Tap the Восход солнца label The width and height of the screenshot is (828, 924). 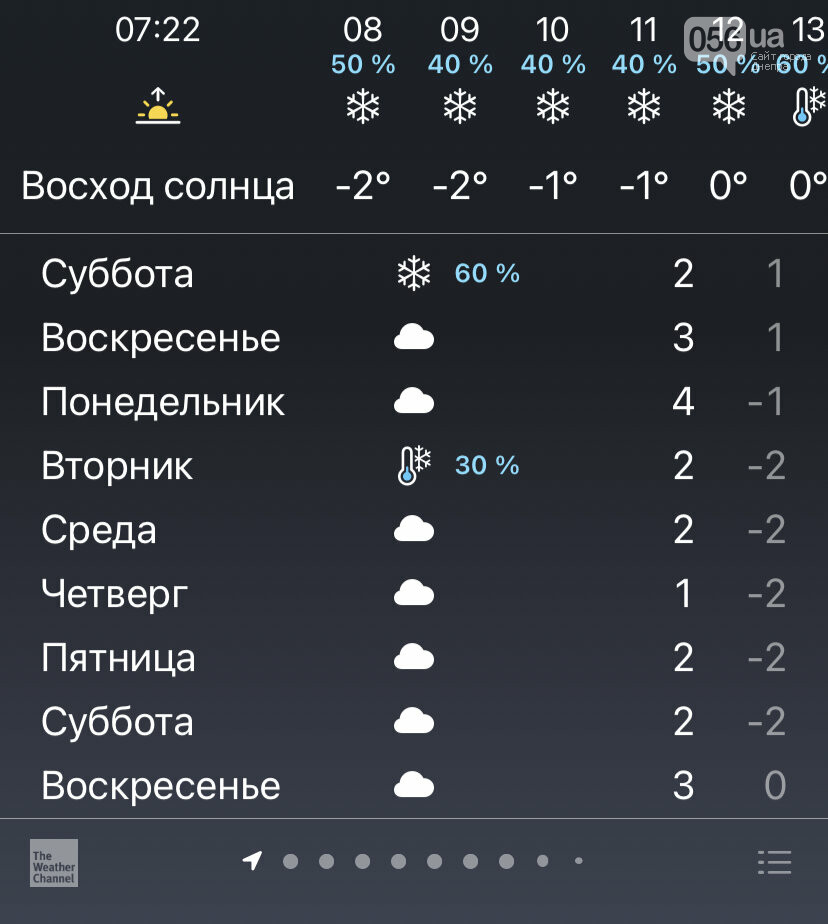(158, 186)
